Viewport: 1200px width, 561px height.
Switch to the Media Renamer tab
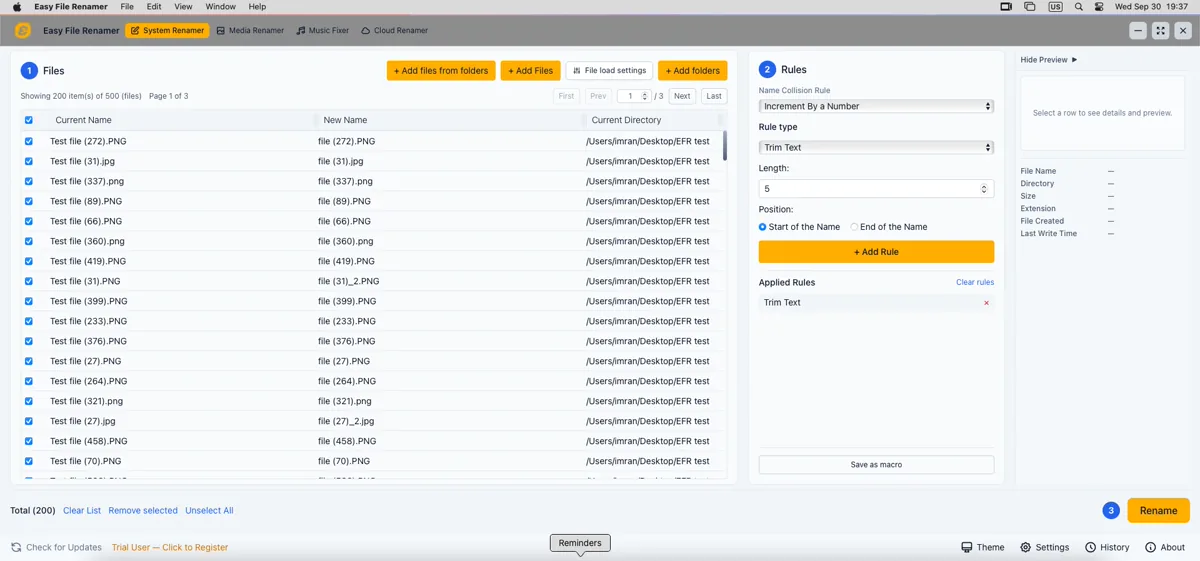point(250,31)
